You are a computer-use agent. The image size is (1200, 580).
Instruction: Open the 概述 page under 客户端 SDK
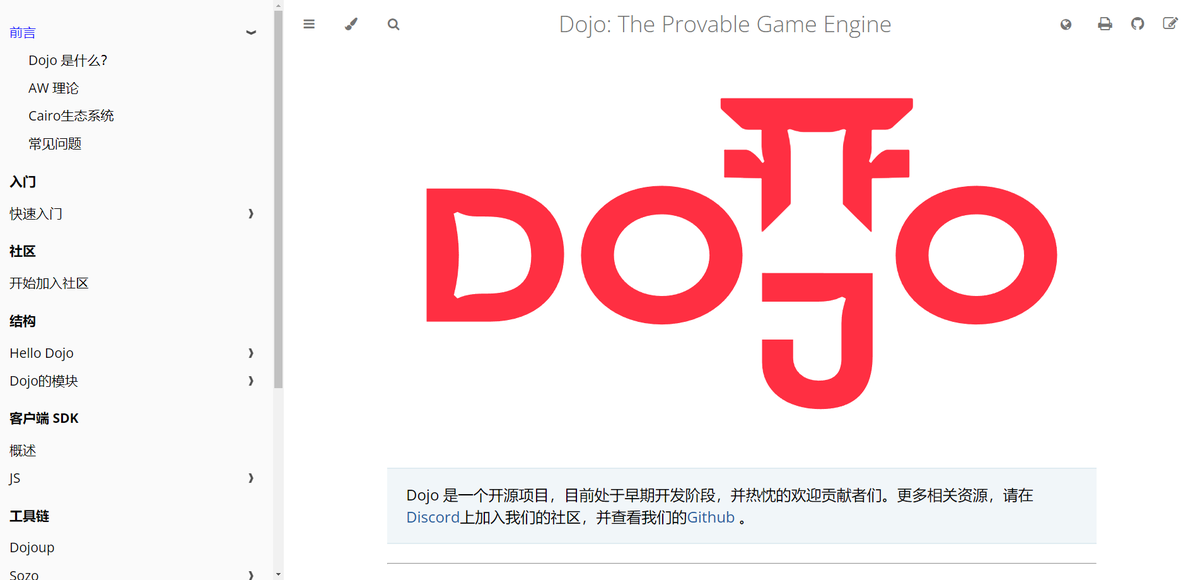click(x=23, y=451)
